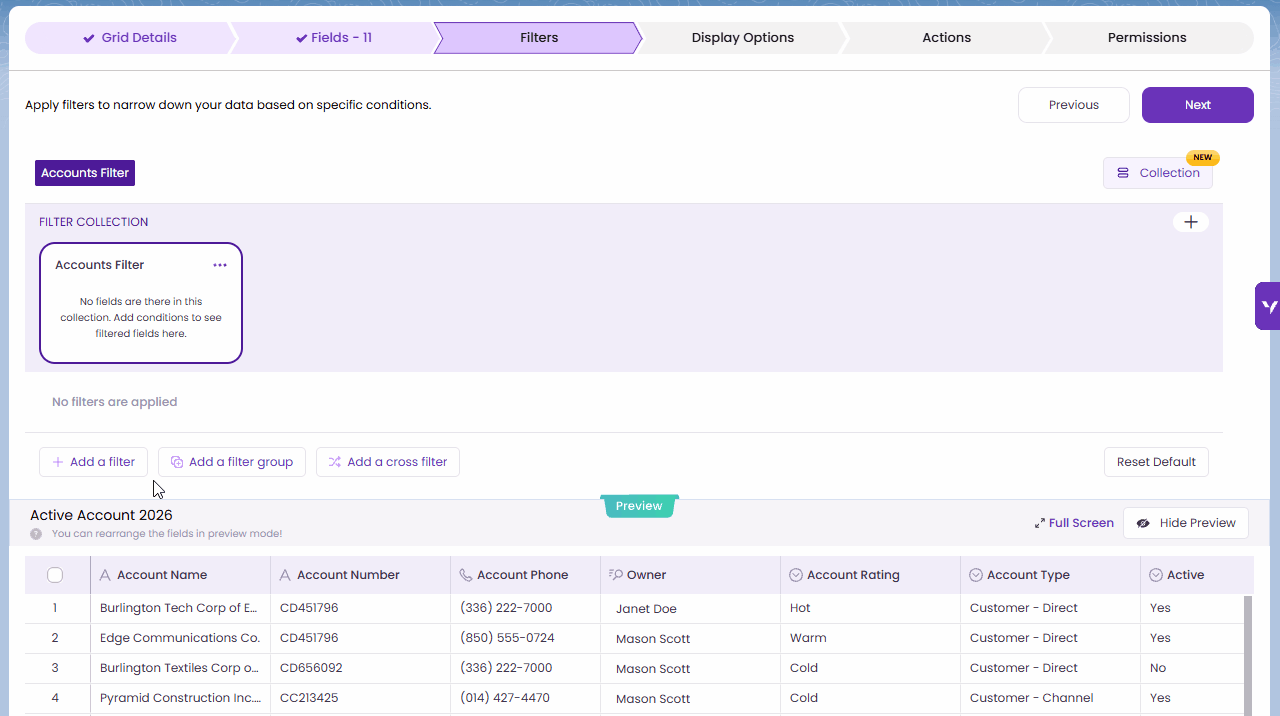
Task: Click Add a cross filter
Action: click(x=388, y=462)
